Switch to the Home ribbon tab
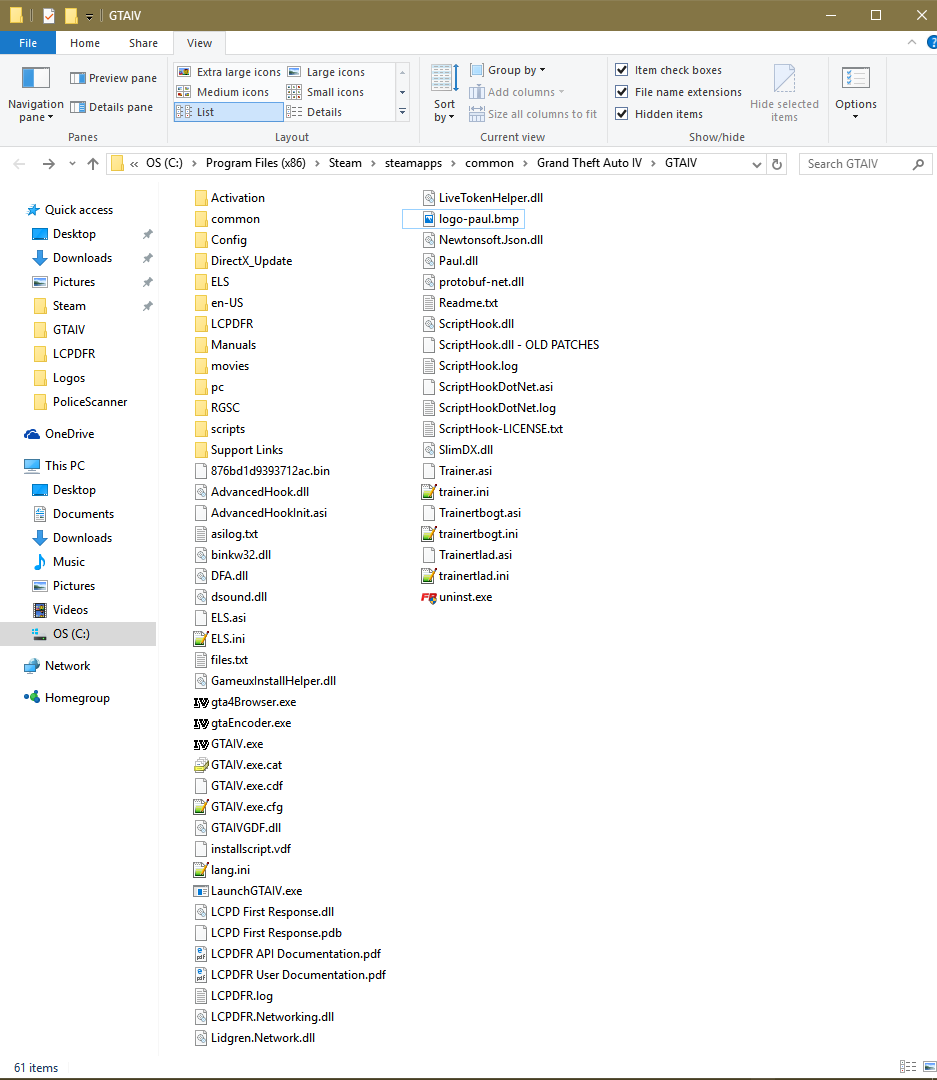The height and width of the screenshot is (1080, 937). pos(85,43)
